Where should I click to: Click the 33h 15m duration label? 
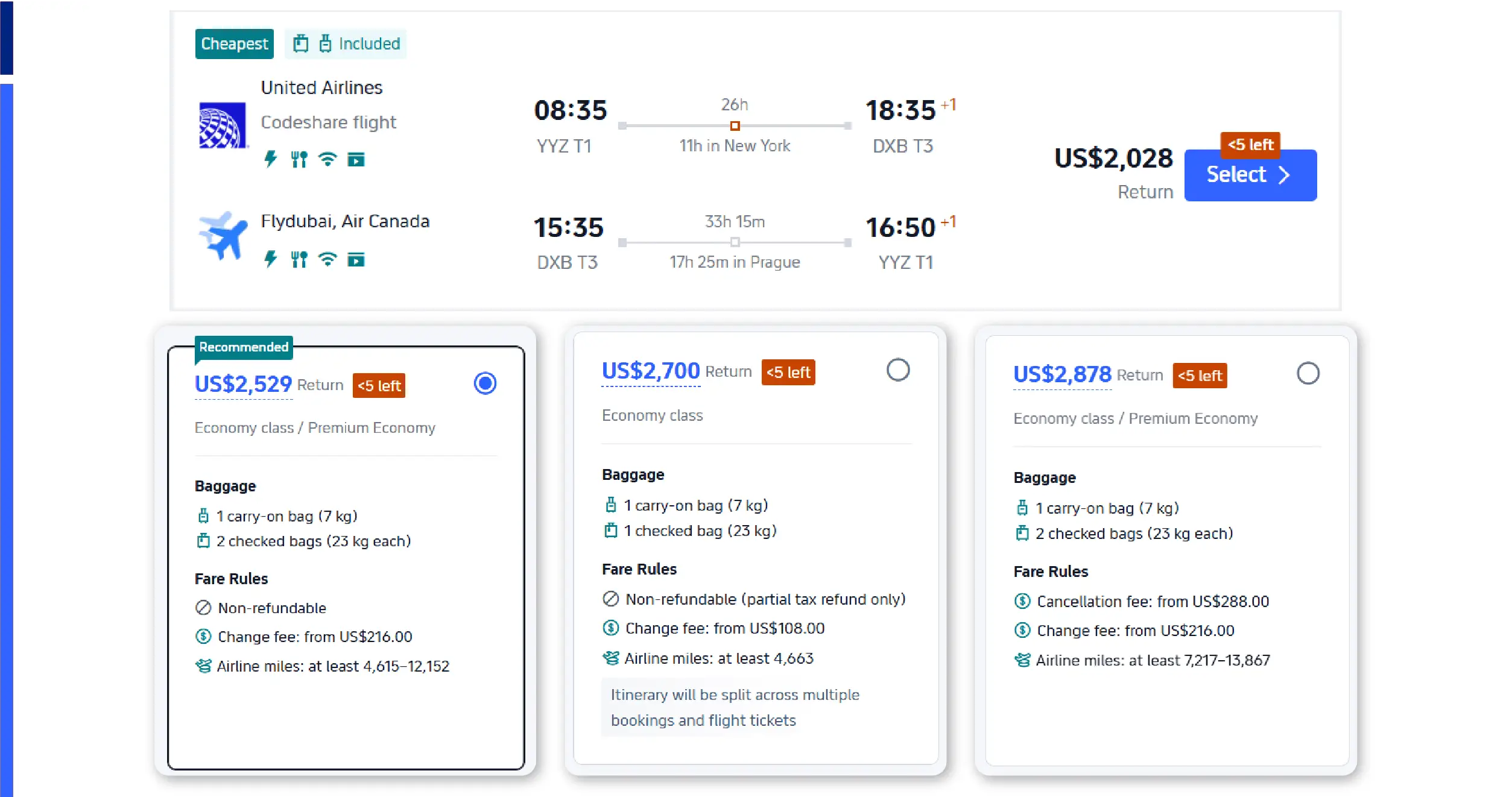pos(735,222)
